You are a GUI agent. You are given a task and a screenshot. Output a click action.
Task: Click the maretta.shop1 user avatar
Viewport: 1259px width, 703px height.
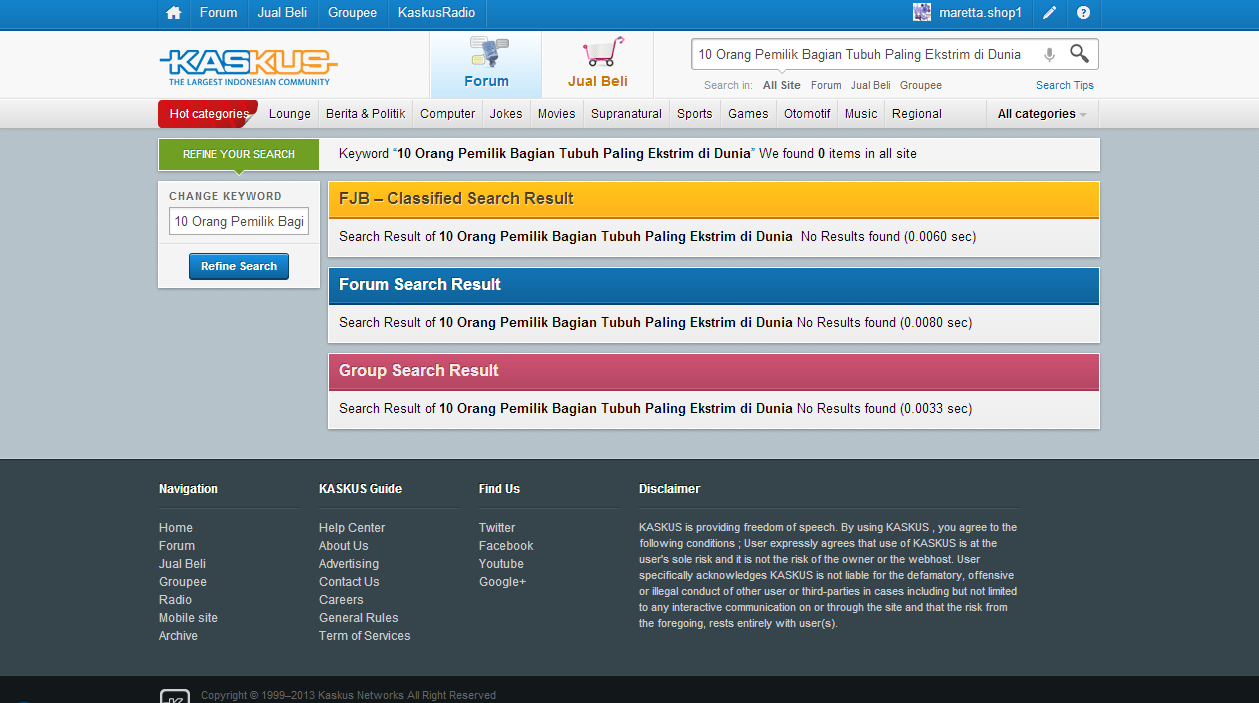click(922, 13)
